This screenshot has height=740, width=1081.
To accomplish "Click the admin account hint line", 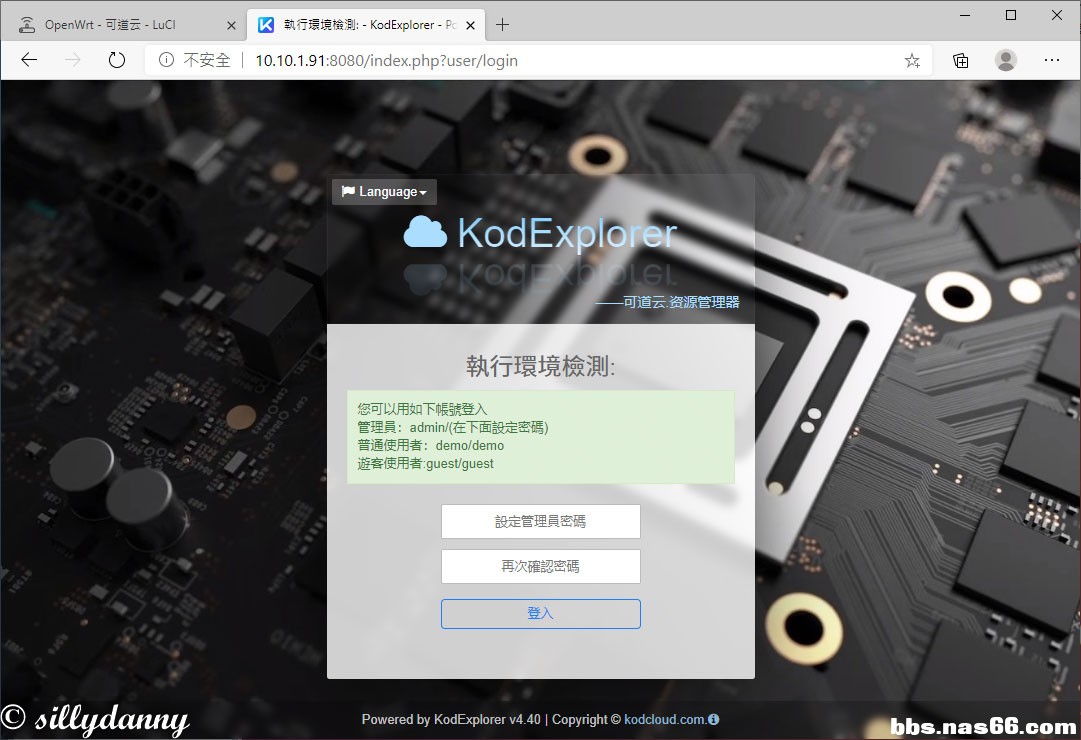I will (453, 428).
